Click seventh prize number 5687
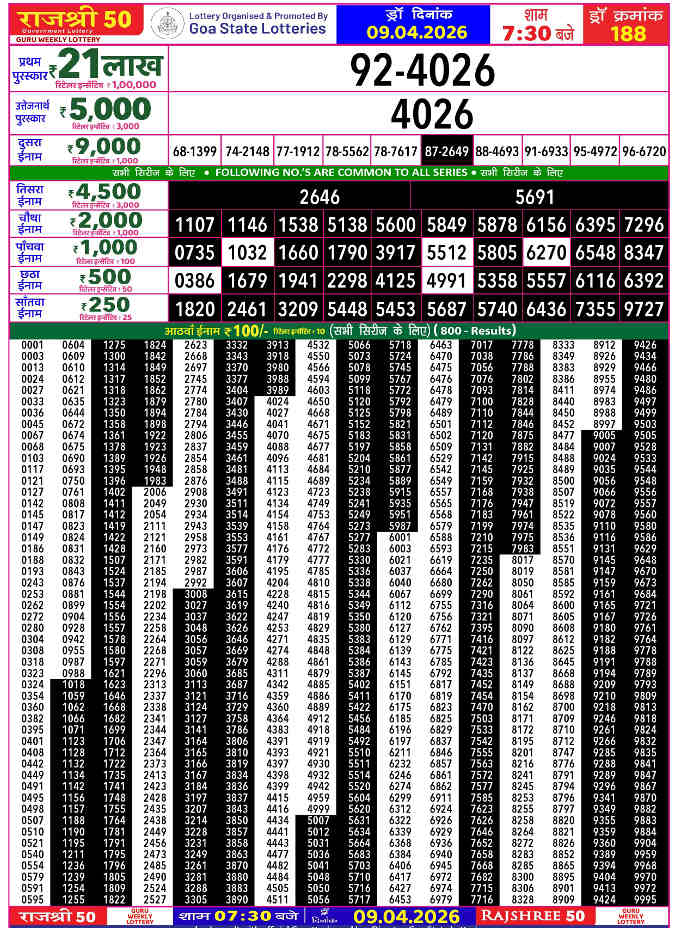The image size is (675, 928). coord(447,309)
